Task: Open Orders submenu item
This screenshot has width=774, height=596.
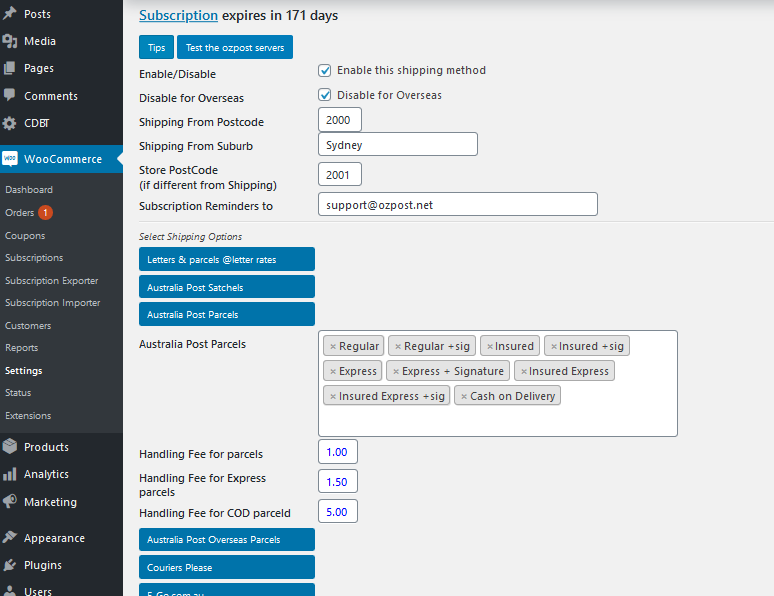Action: click(19, 212)
